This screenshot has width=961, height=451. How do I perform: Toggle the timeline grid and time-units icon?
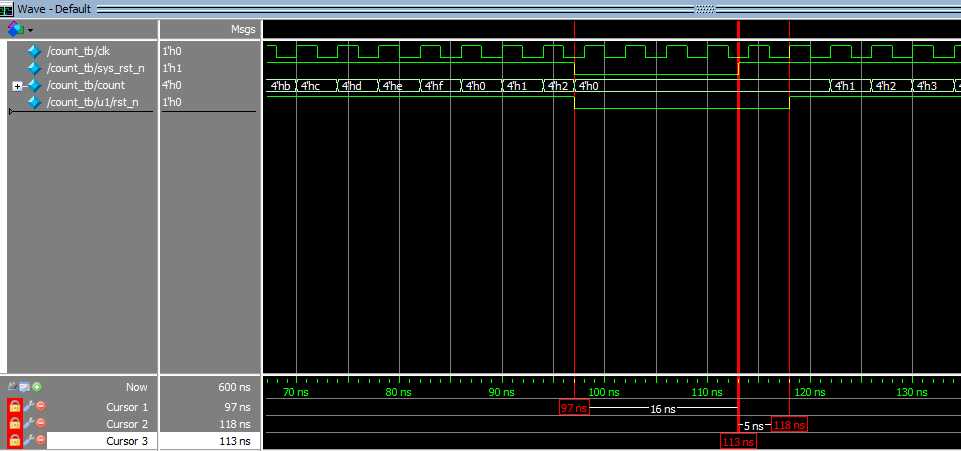25,387
